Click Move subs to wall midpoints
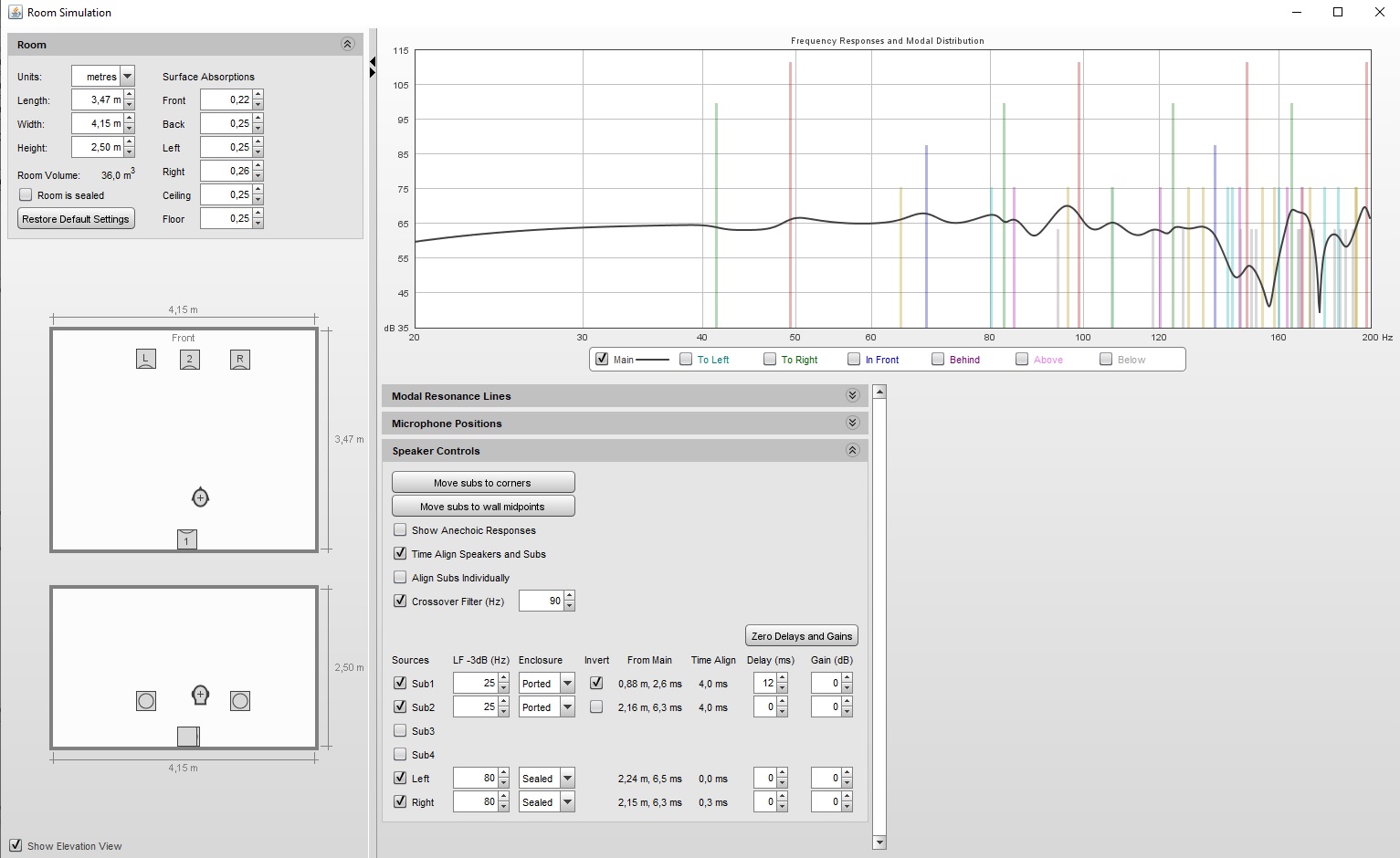 click(483, 506)
